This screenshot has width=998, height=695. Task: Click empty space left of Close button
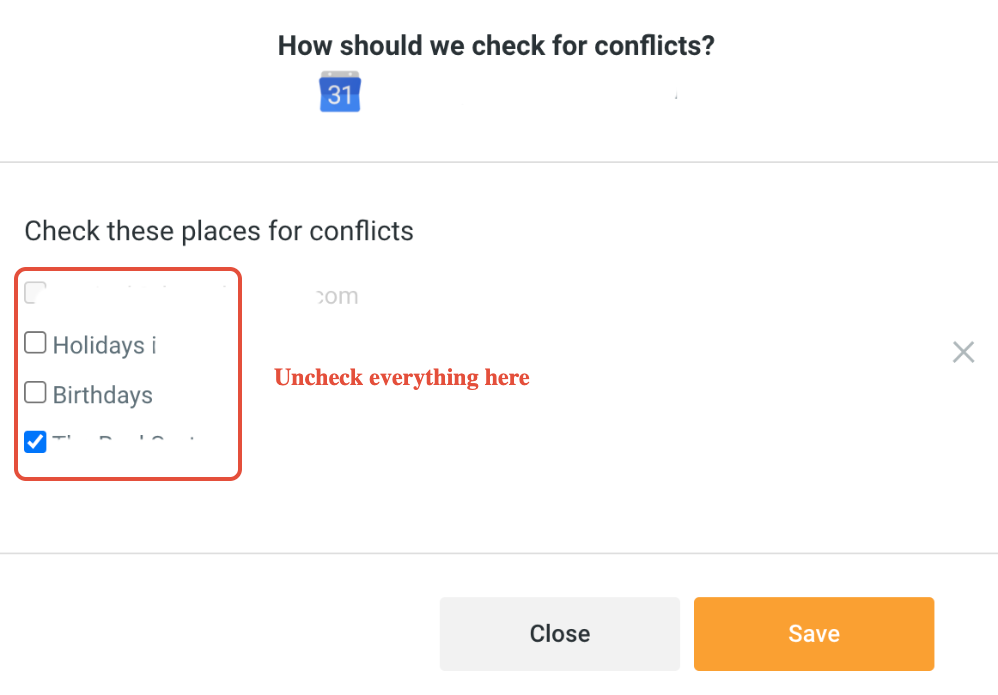click(x=220, y=634)
